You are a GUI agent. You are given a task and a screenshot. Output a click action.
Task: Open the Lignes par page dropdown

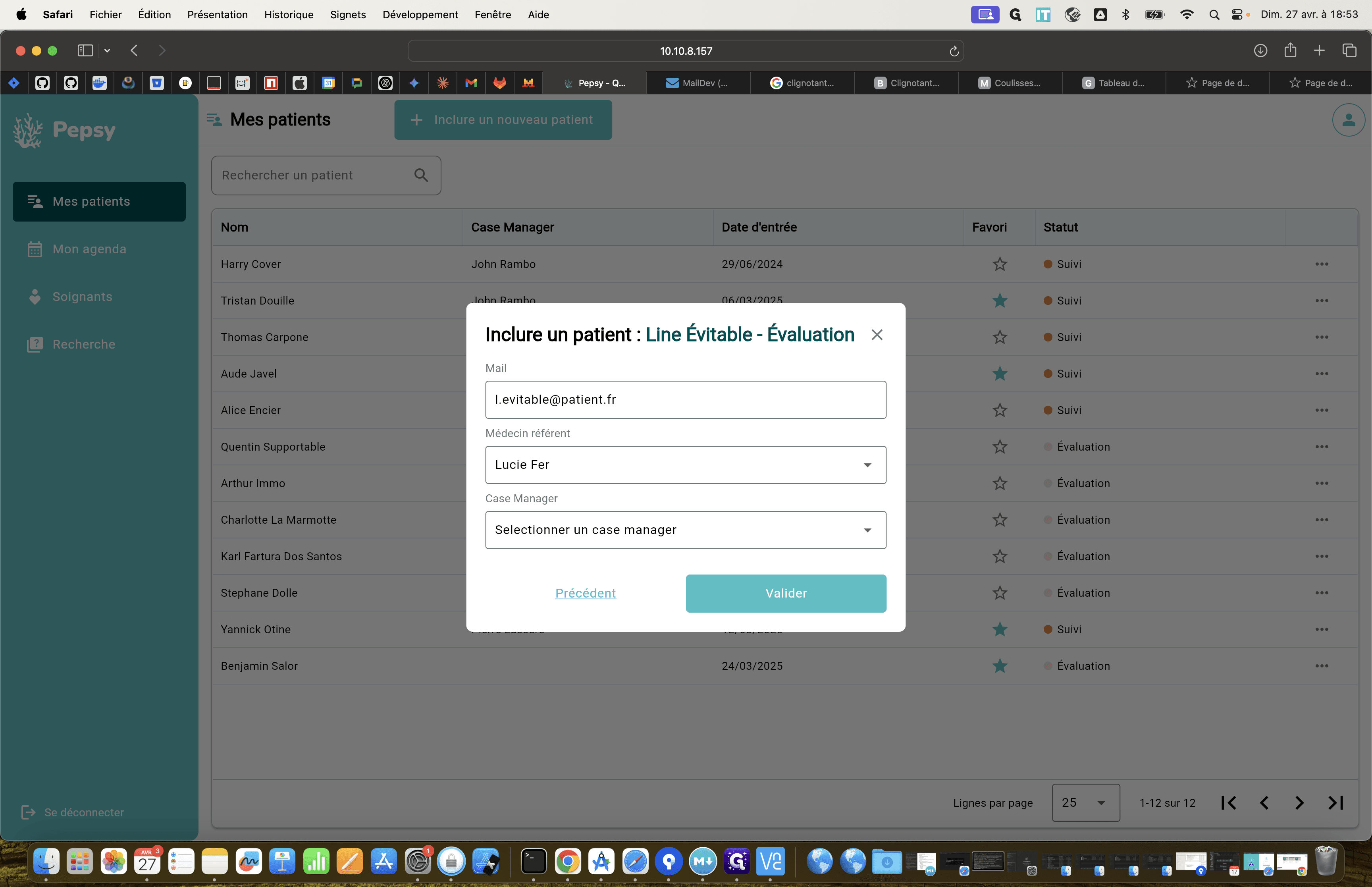pos(1085,802)
